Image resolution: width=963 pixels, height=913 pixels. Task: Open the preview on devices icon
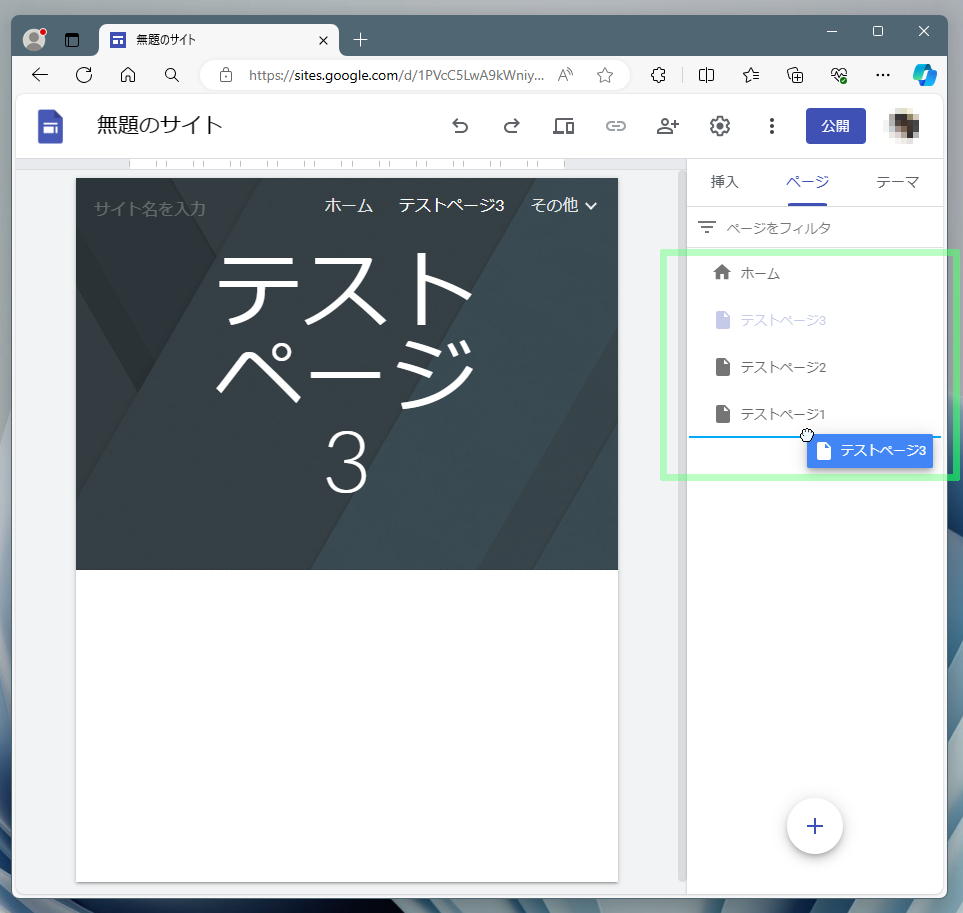tap(563, 126)
